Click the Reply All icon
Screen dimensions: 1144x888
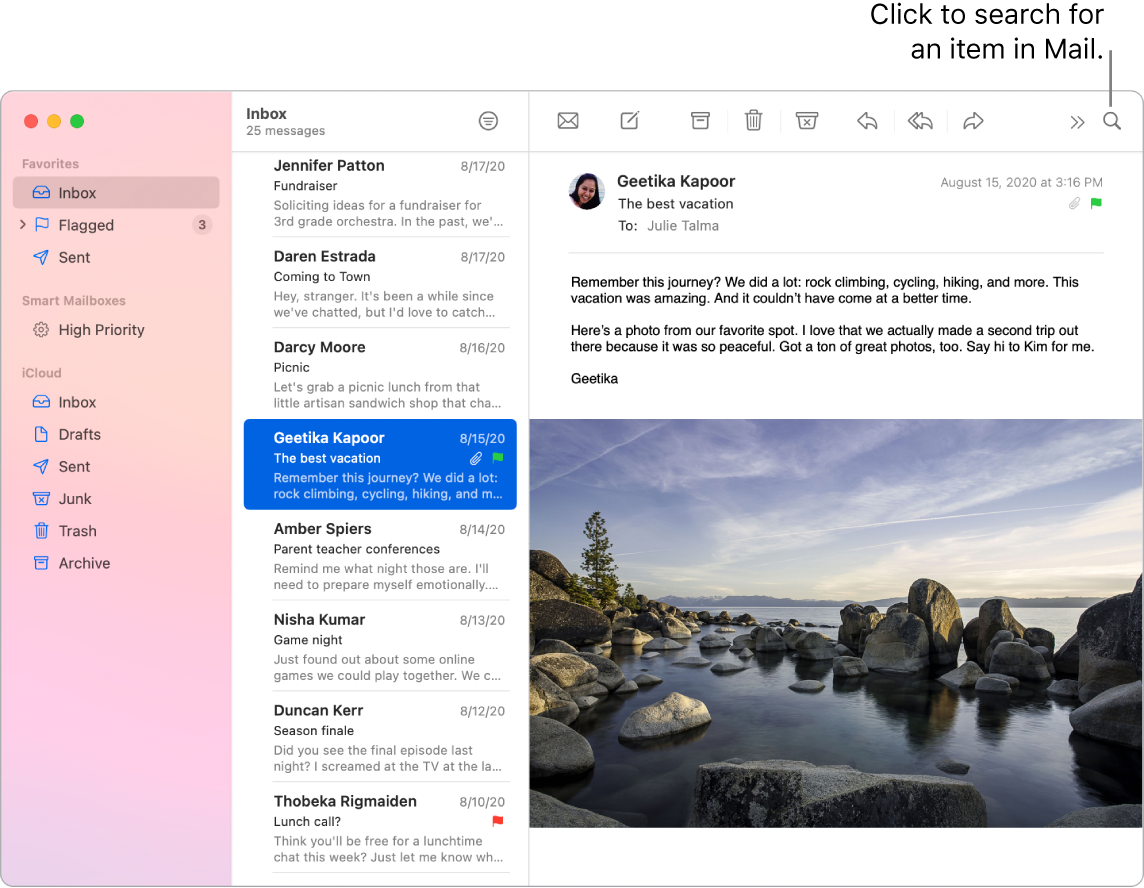[920, 120]
